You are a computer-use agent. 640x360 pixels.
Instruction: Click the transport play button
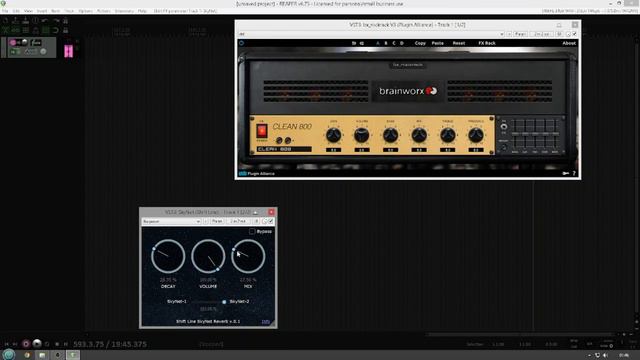point(37,344)
